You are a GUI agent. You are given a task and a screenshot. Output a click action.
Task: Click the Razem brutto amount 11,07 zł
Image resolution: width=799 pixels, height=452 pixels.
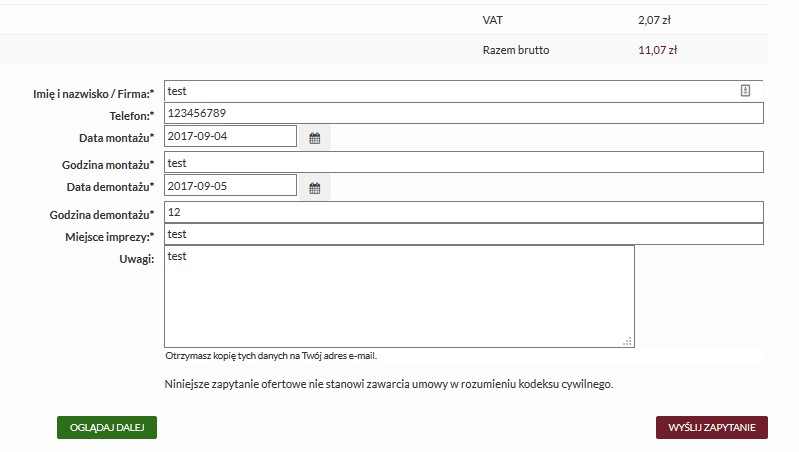click(658, 49)
